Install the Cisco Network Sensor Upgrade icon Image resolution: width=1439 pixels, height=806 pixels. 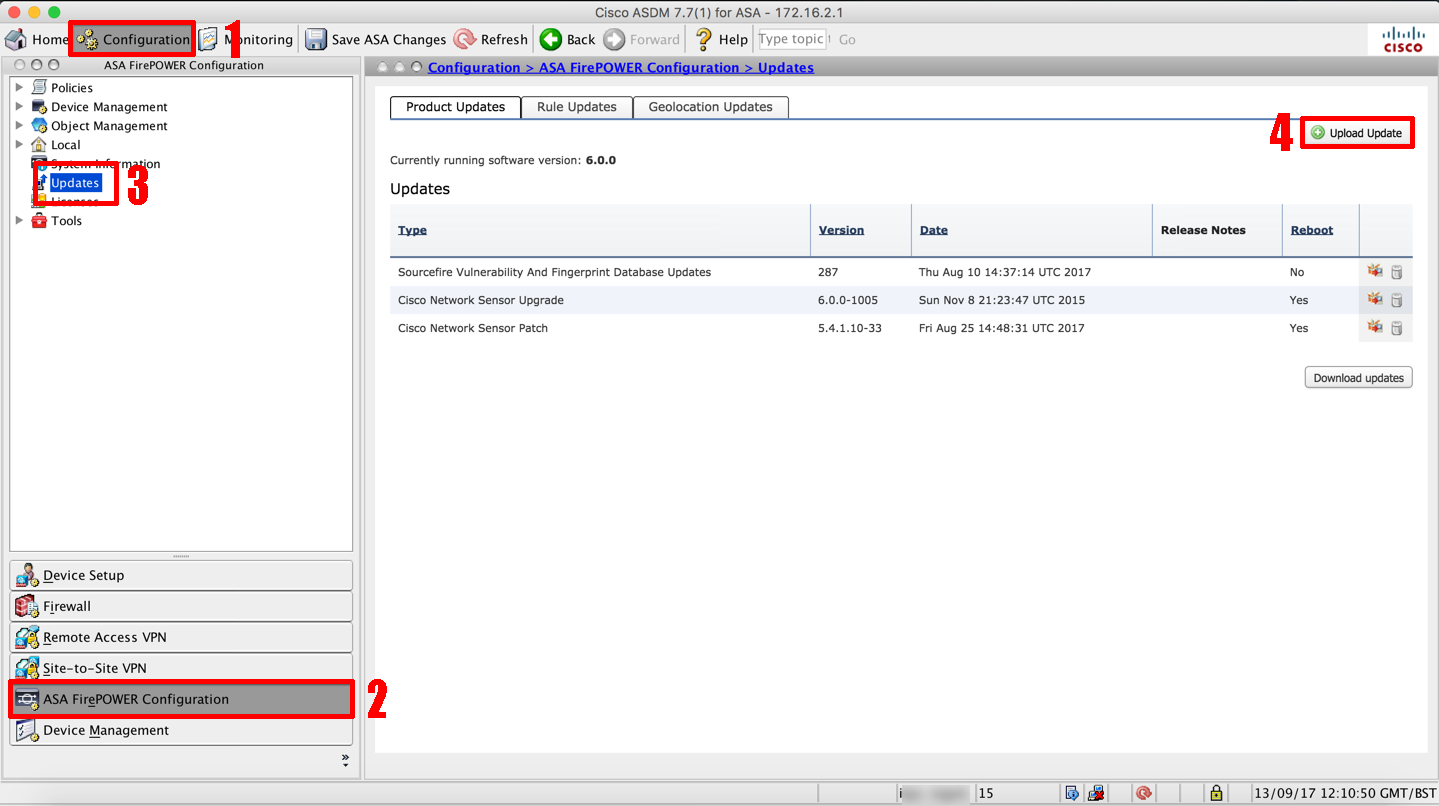[x=1375, y=299]
